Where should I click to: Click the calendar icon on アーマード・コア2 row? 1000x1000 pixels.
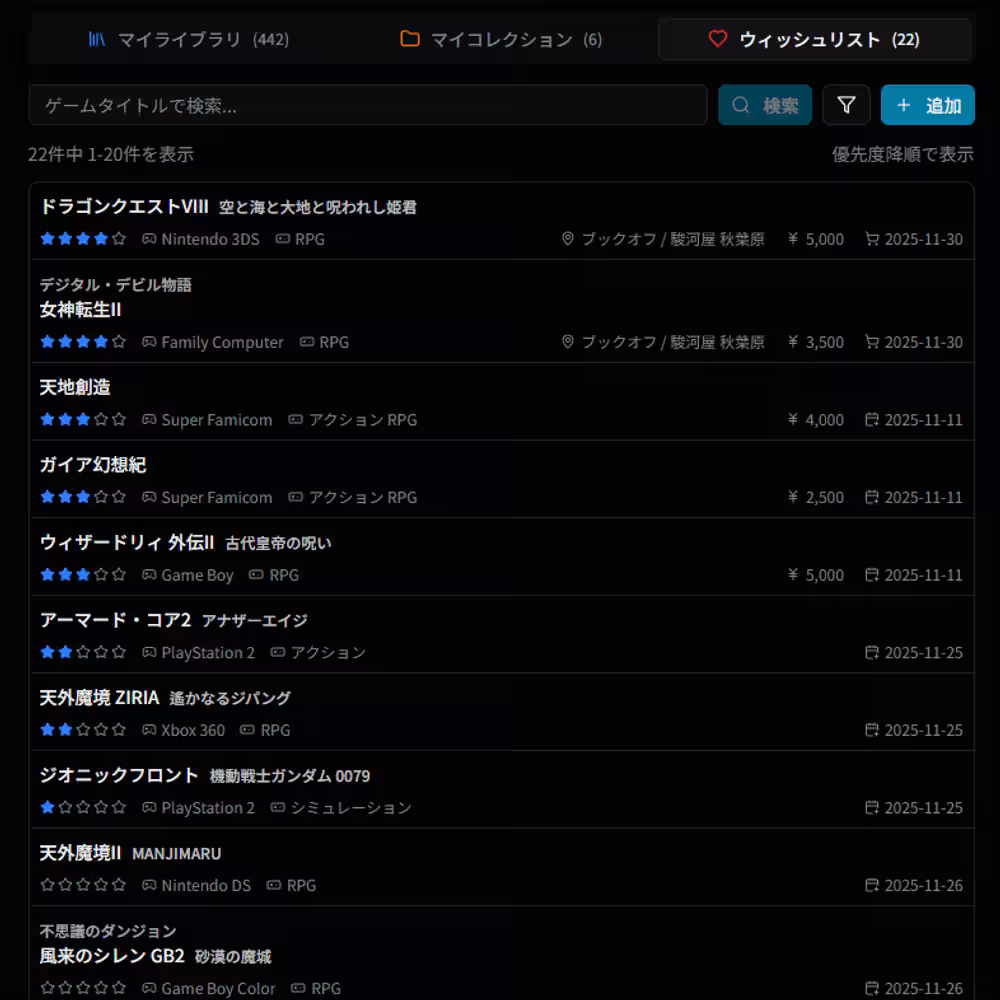(871, 652)
